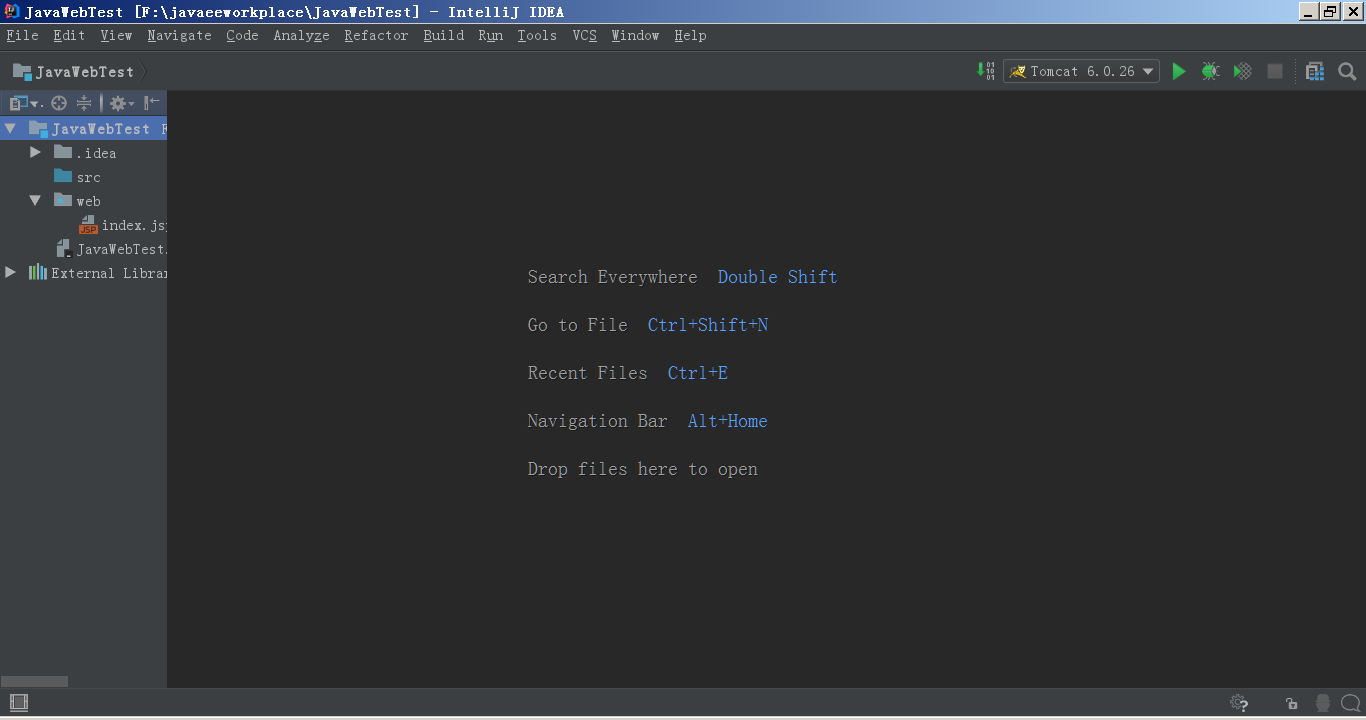Collapse all nodes in the Project panel
1366x720 pixels.
click(x=84, y=103)
